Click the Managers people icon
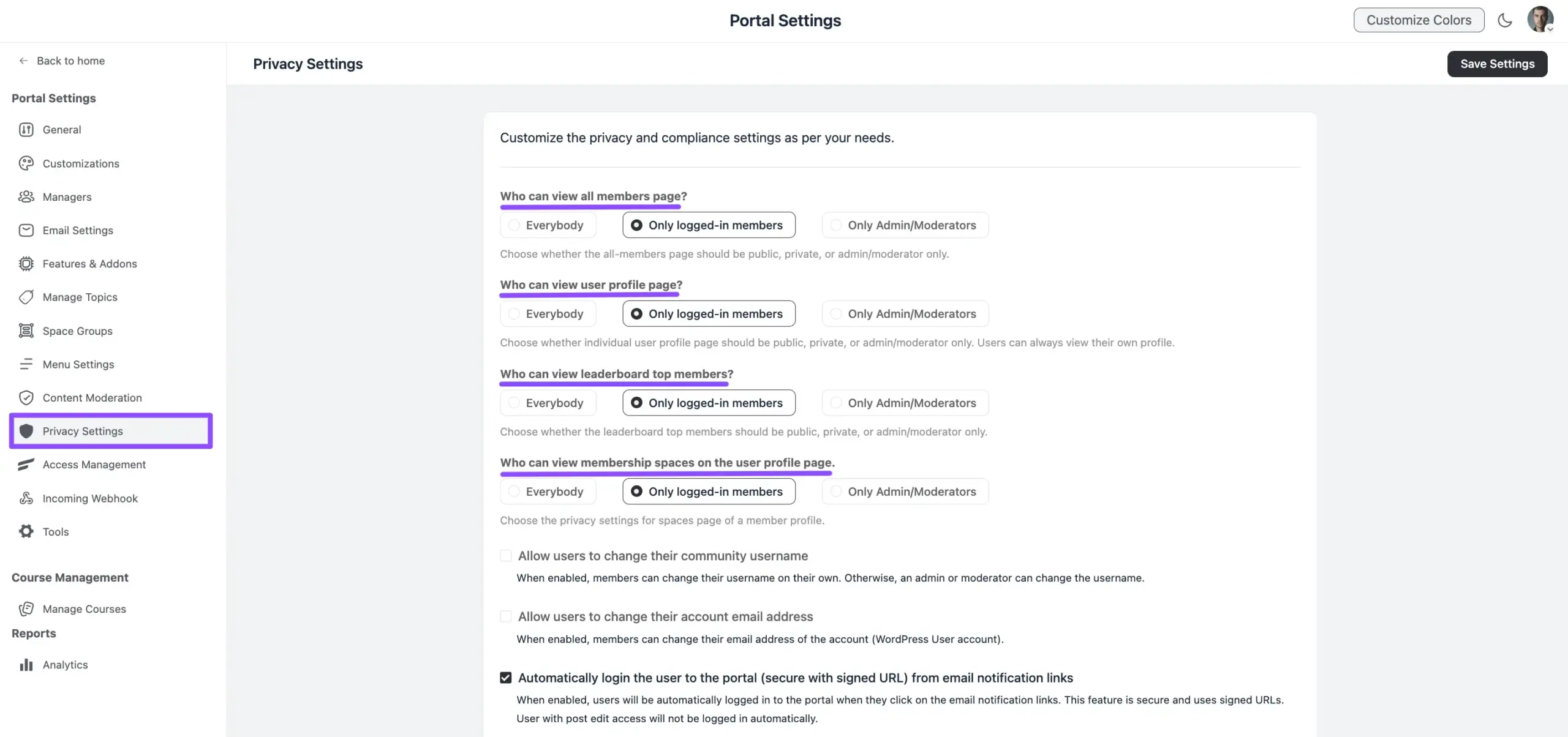 (x=26, y=196)
